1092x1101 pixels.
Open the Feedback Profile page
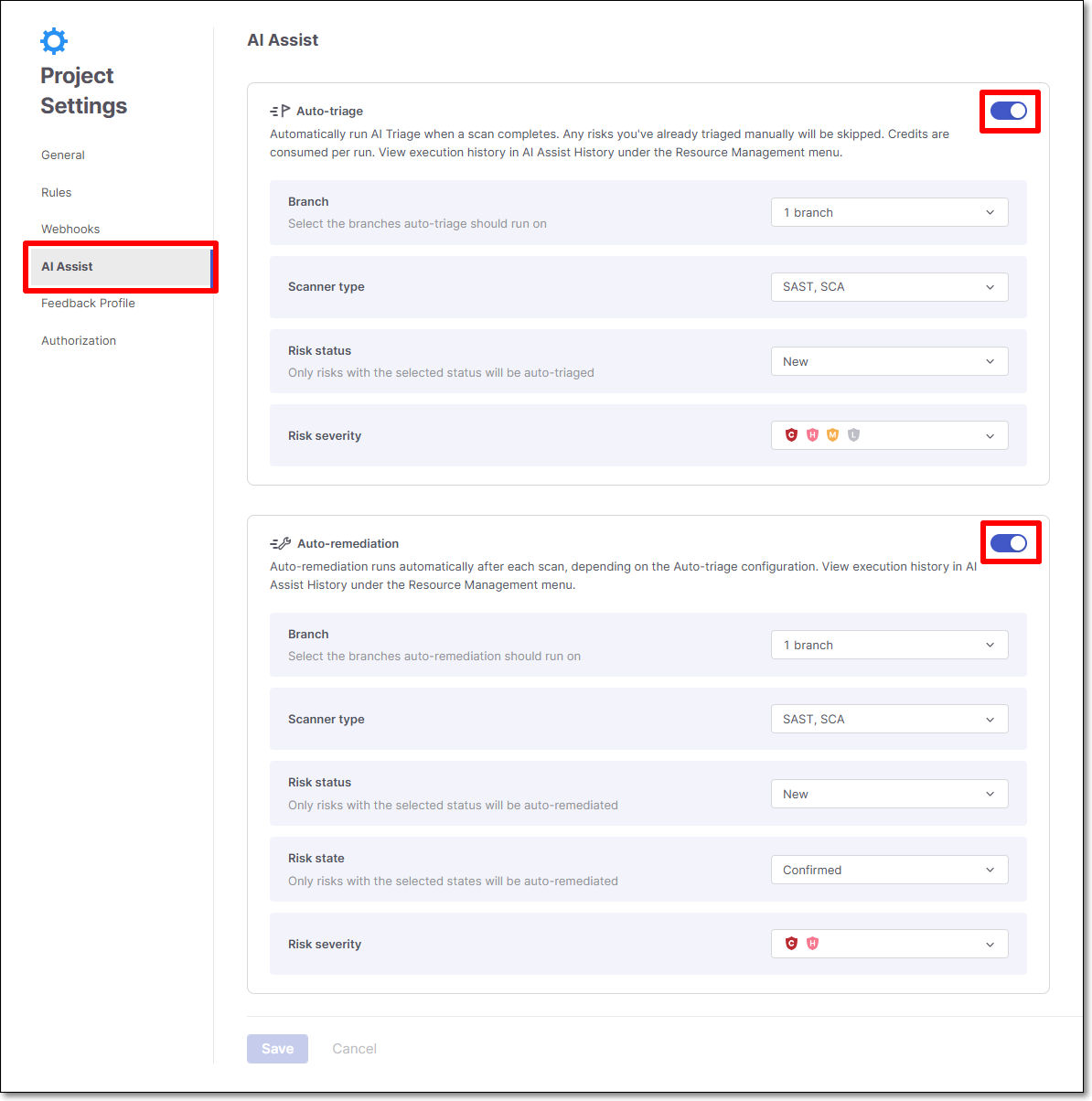click(x=88, y=304)
